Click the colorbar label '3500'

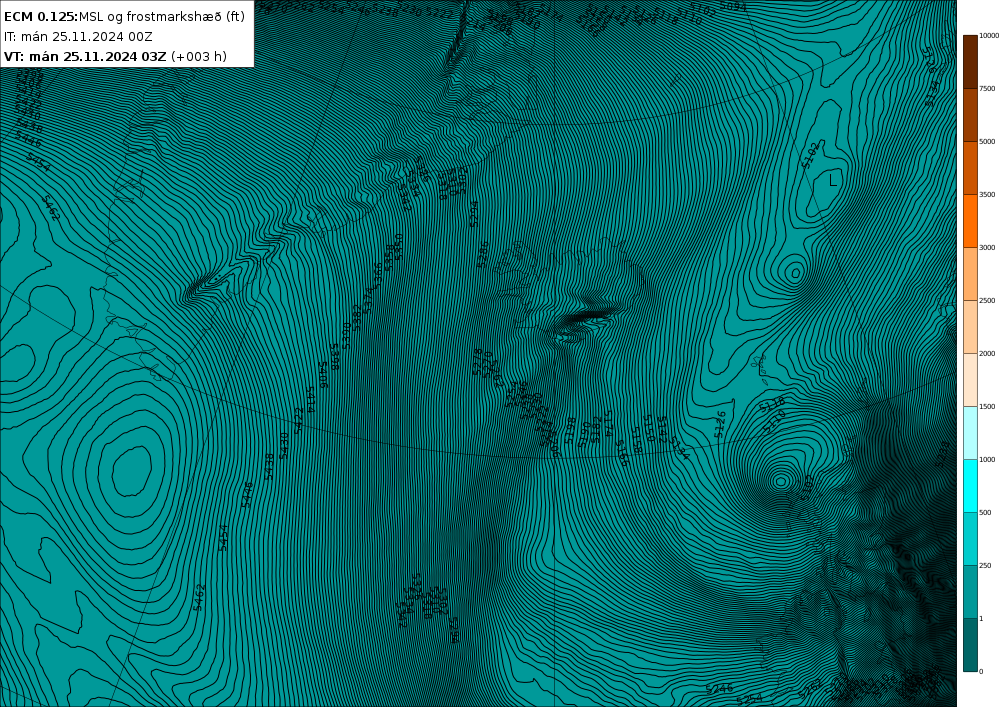point(987,194)
